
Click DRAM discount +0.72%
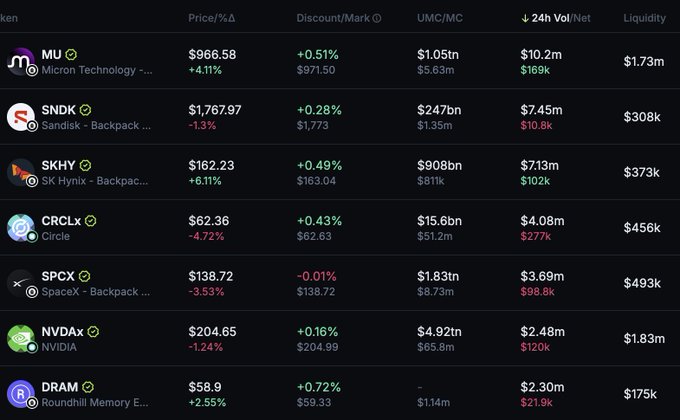[319, 387]
